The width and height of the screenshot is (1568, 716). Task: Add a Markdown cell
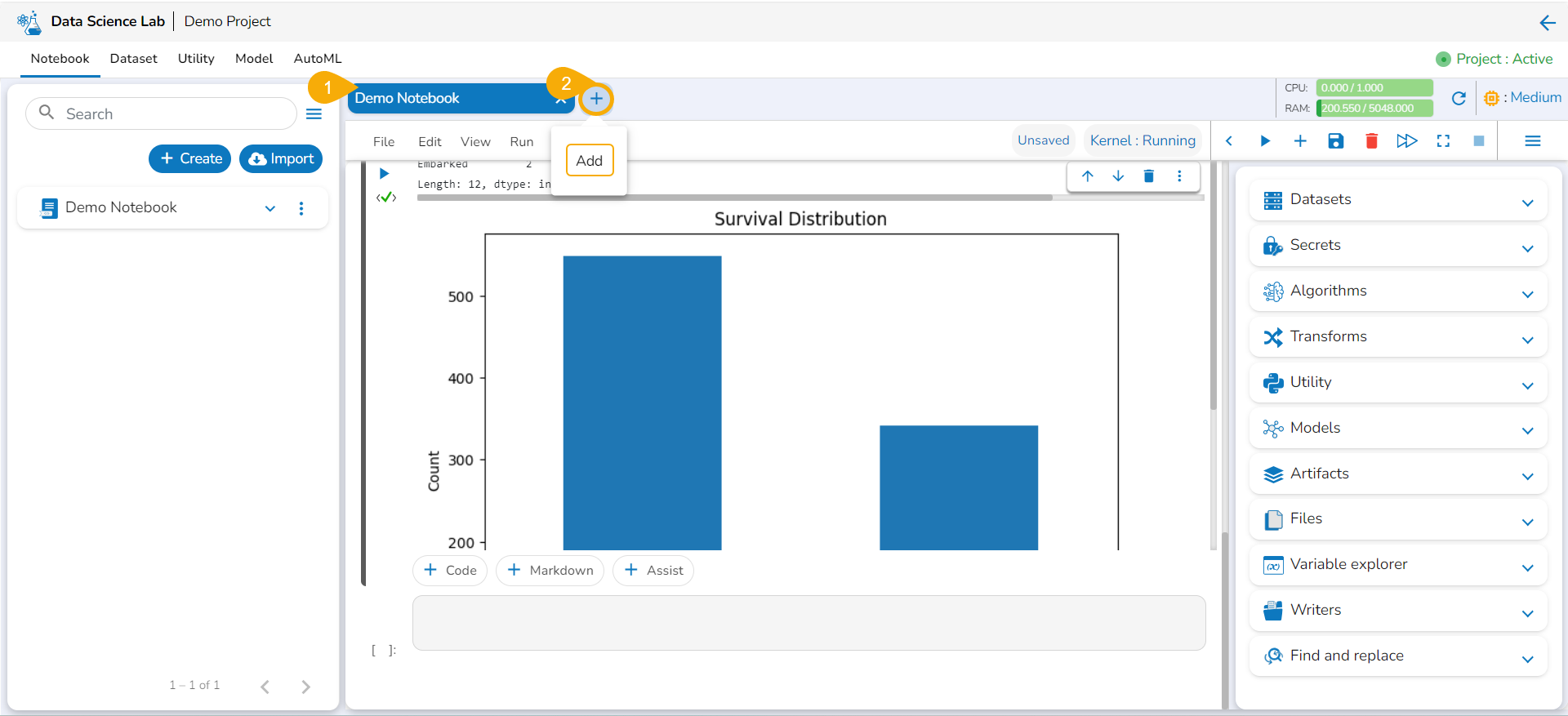(x=550, y=571)
